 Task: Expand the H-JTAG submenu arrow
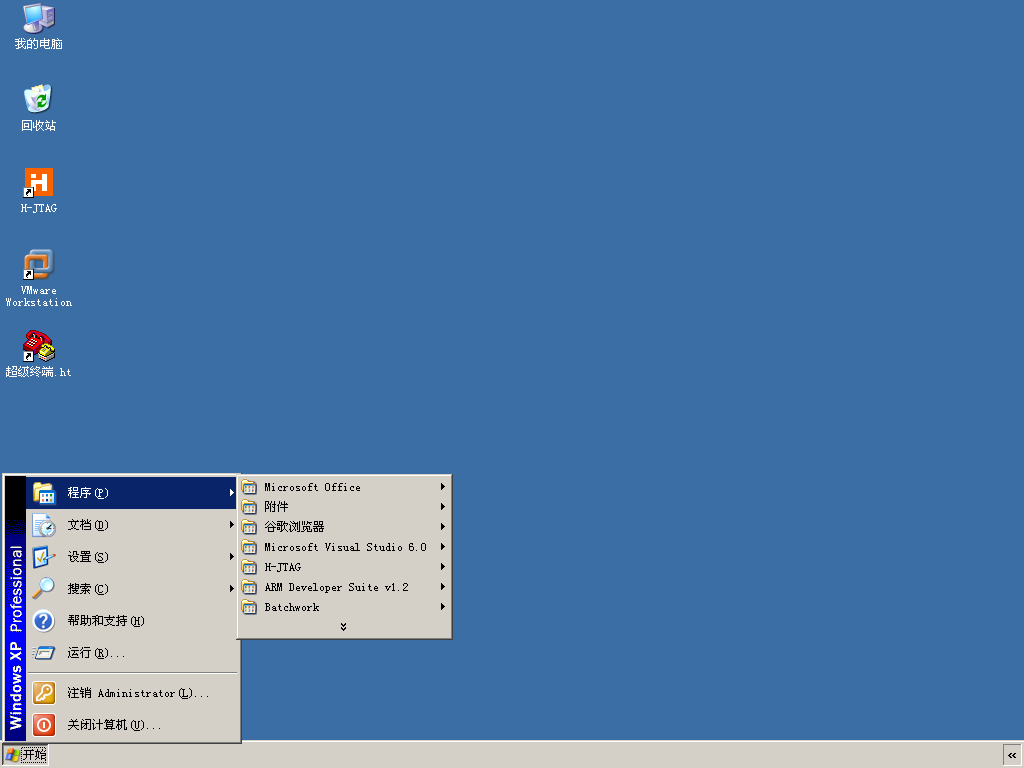(x=442, y=567)
